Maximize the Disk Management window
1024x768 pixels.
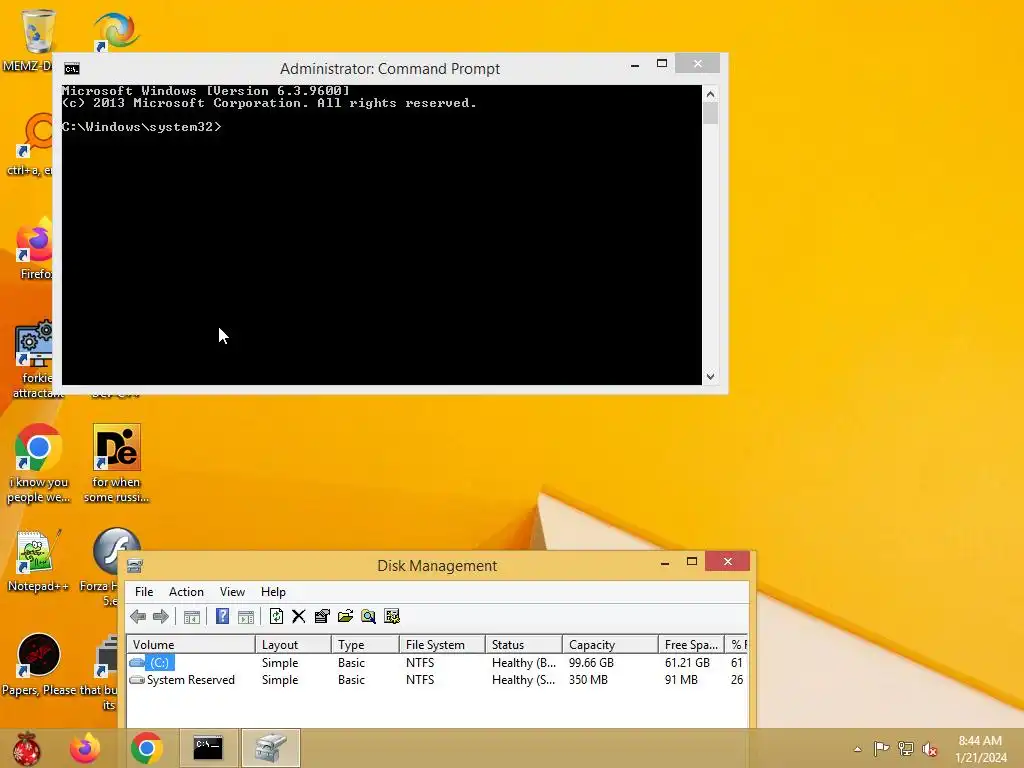coord(692,562)
